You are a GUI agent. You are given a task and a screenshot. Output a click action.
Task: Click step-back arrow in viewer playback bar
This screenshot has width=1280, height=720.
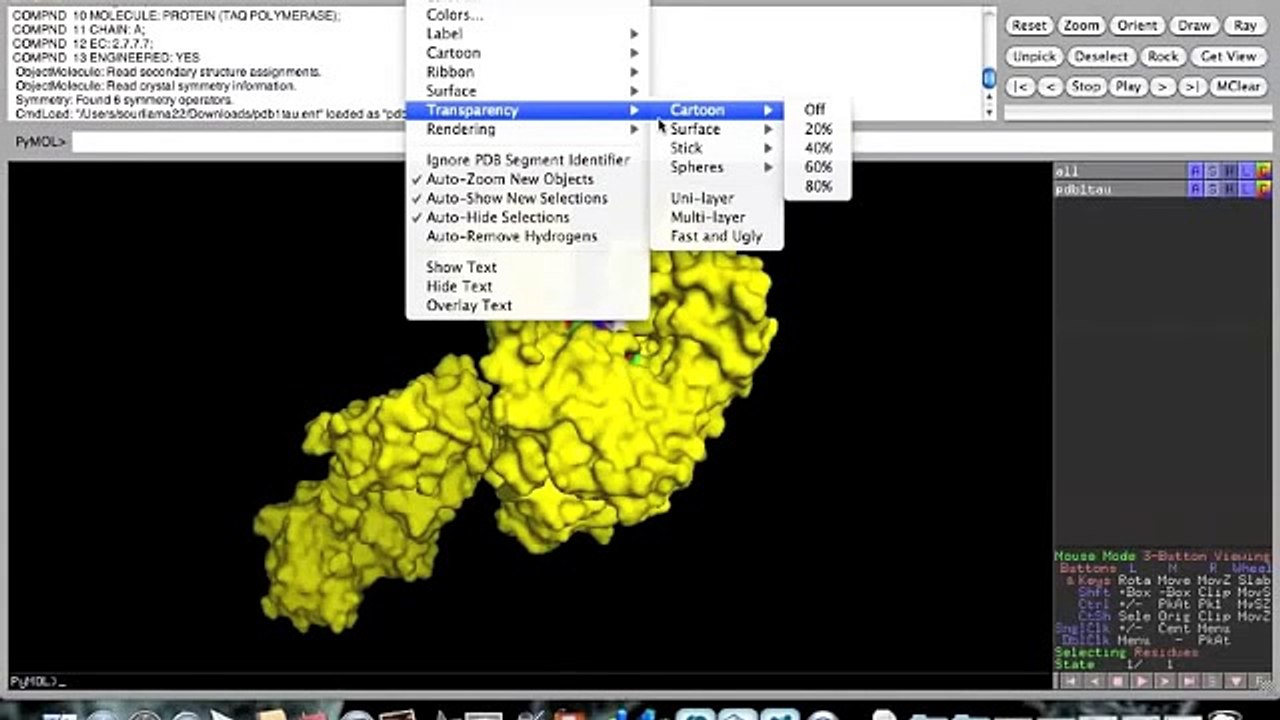(x=1094, y=681)
